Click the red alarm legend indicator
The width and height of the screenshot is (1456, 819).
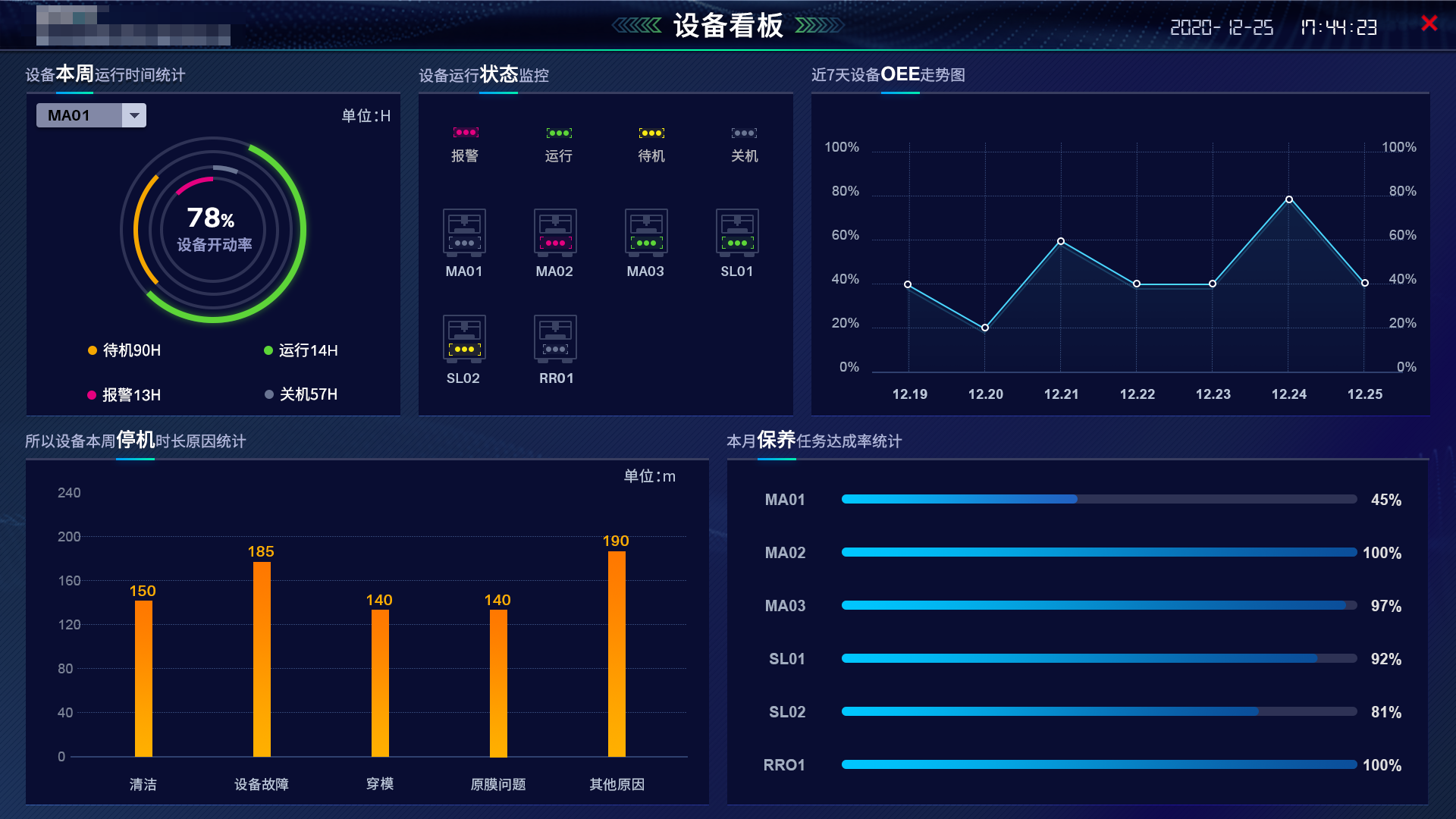click(x=466, y=133)
